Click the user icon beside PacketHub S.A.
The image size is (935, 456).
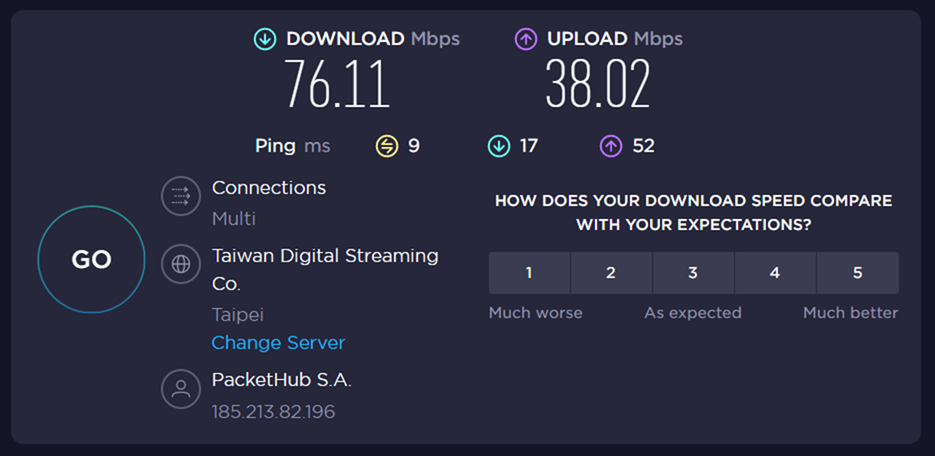coord(181,389)
